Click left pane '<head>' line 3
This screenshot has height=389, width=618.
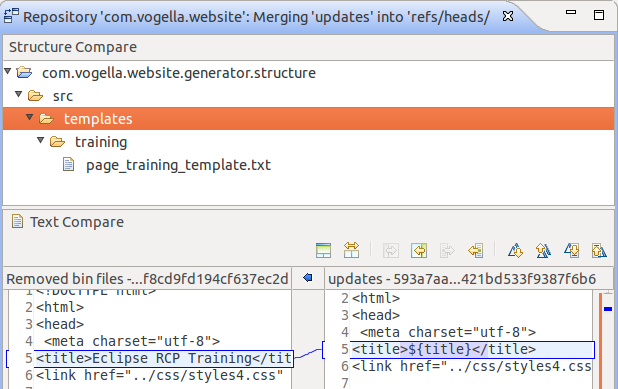click(60, 324)
